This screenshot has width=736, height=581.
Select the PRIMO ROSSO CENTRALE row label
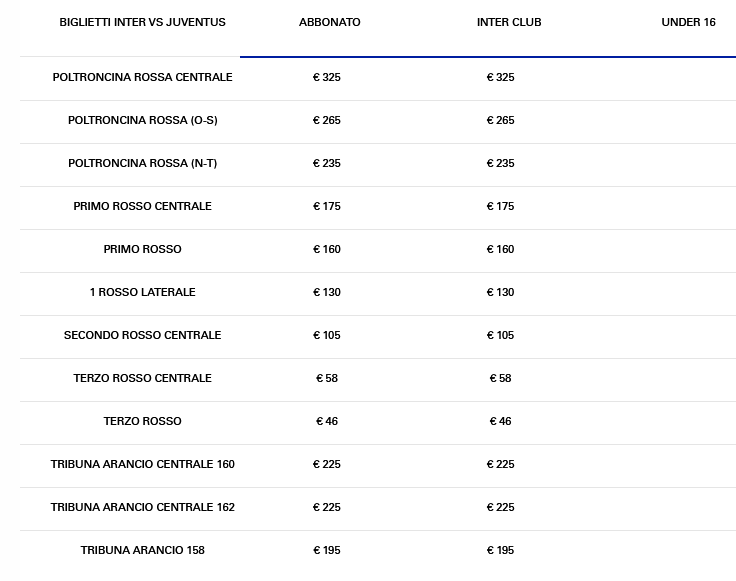coord(142,206)
